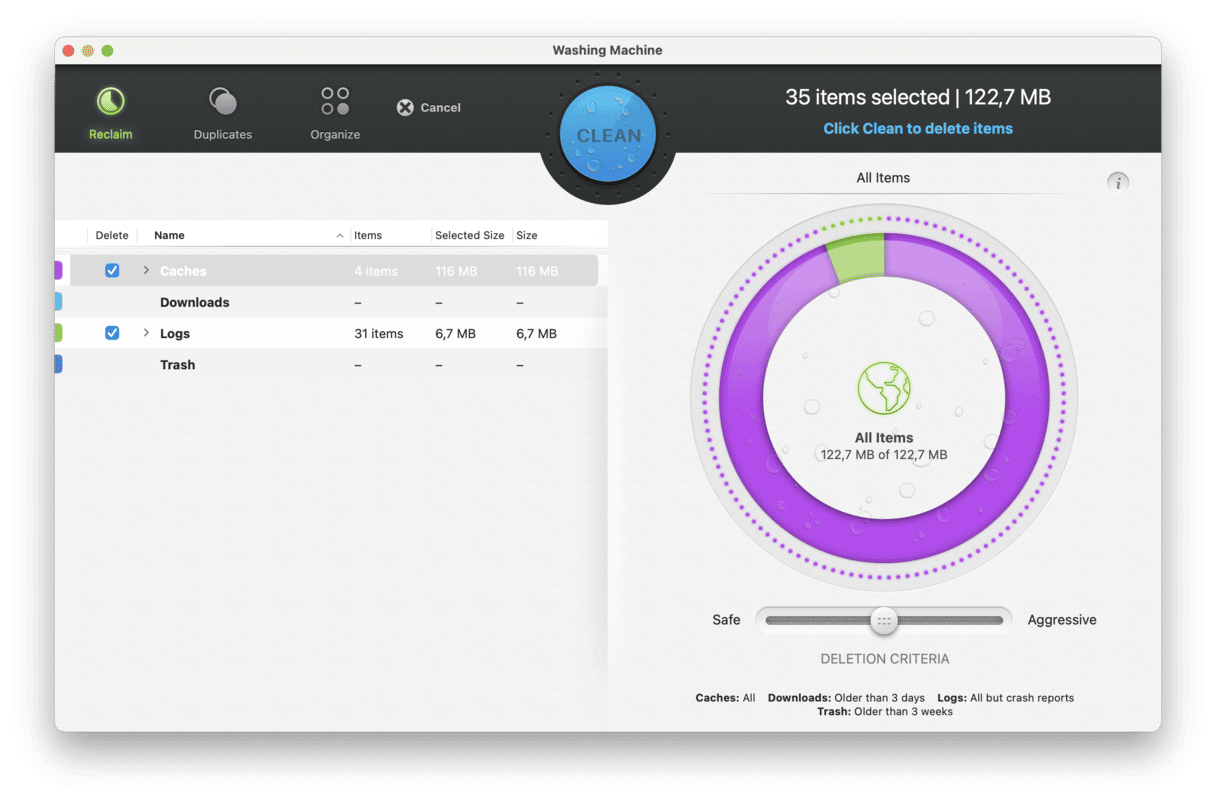This screenshot has width=1216, height=804.
Task: Click the Selected Size column header
Action: click(469, 235)
